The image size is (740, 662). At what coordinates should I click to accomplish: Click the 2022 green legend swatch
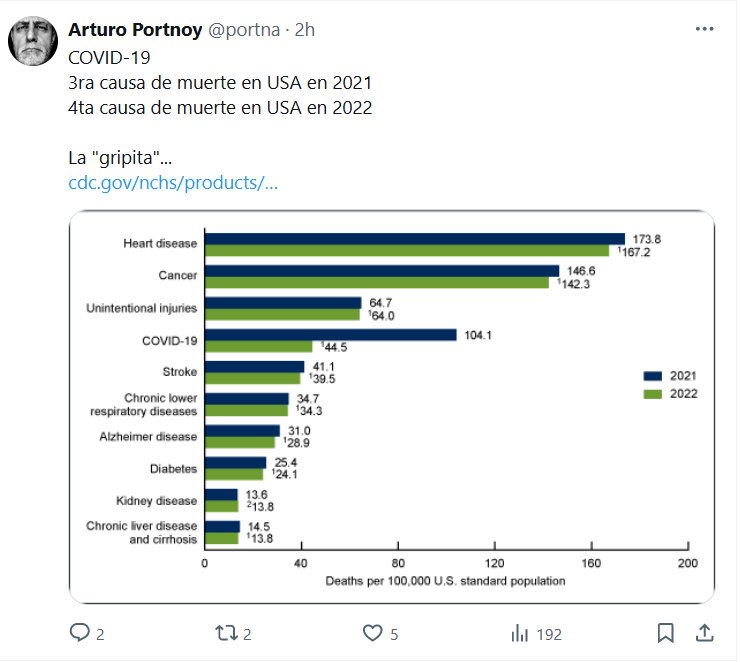coord(653,394)
